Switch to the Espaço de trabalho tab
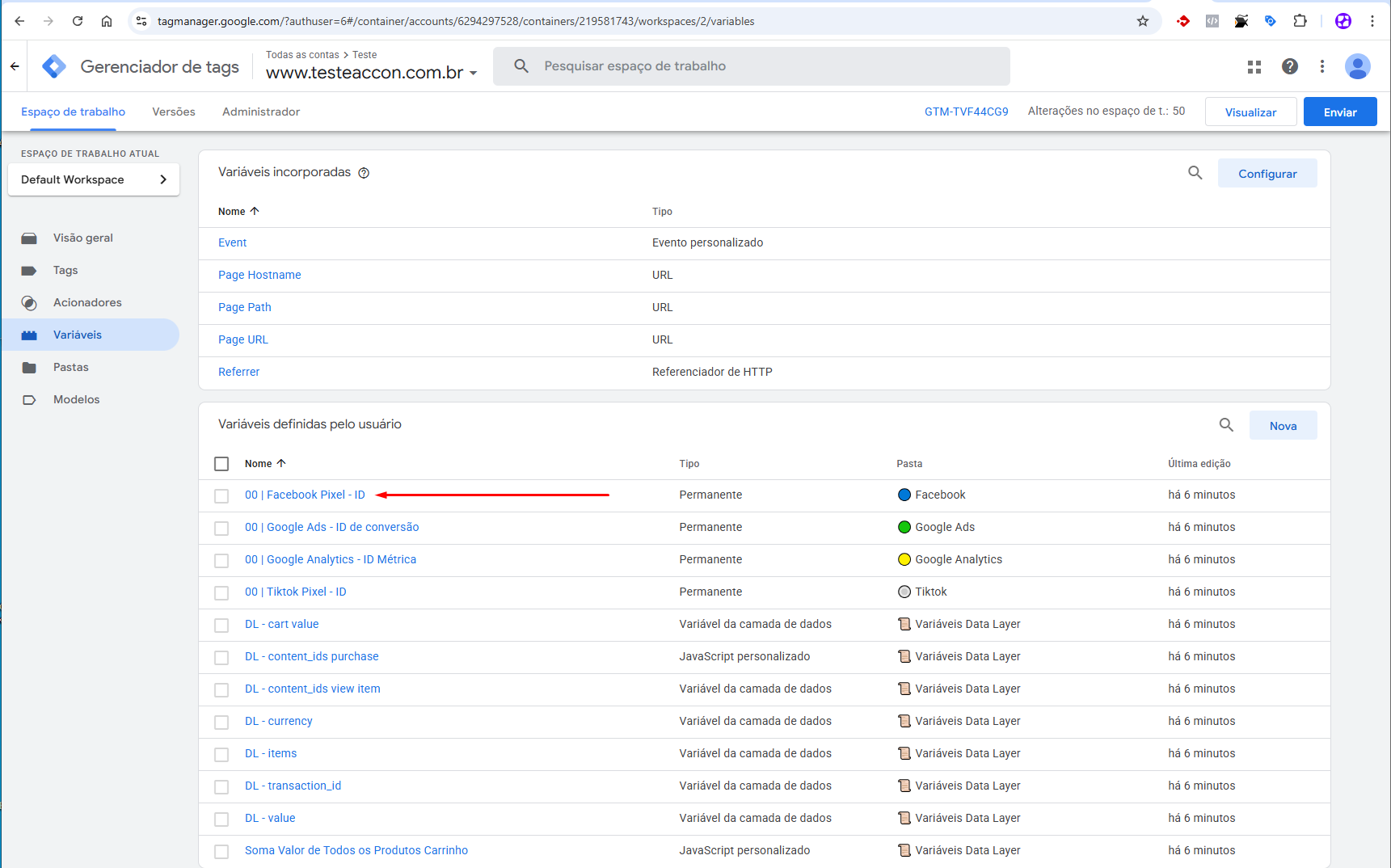 pos(73,112)
